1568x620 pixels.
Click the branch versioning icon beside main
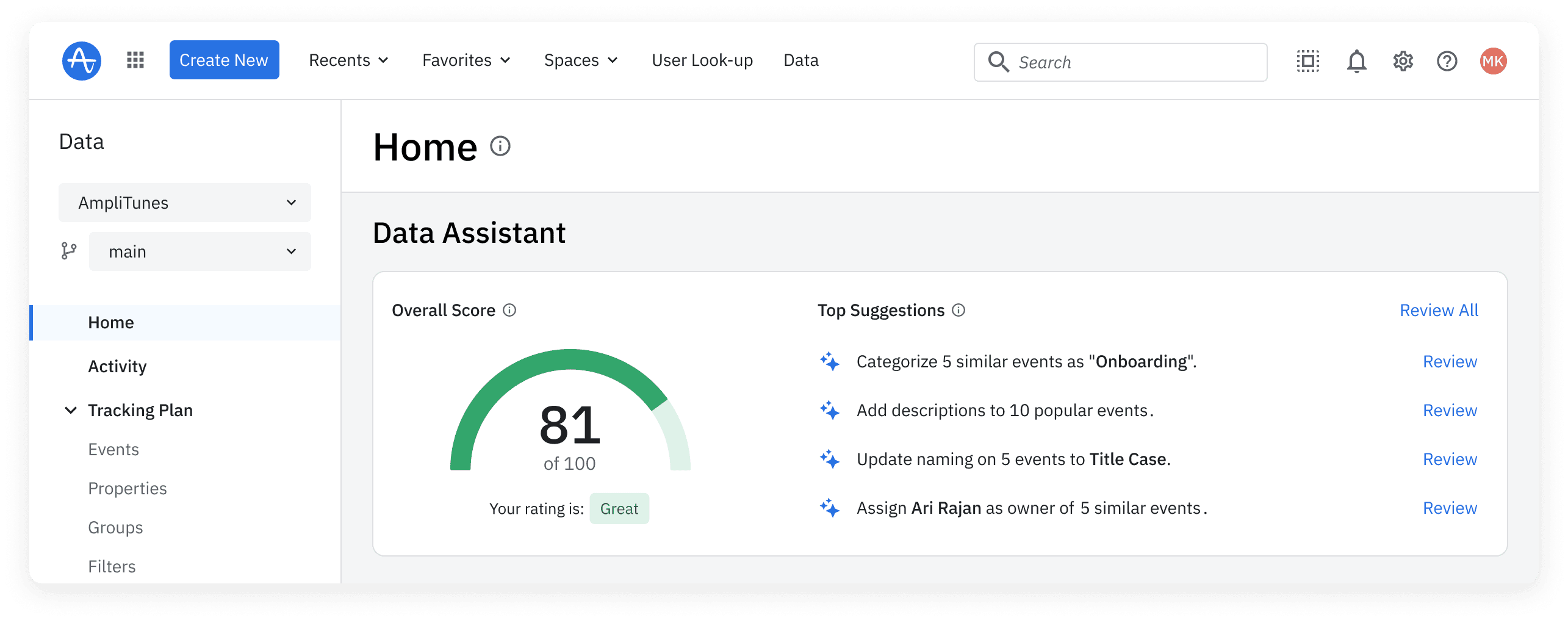[69, 251]
